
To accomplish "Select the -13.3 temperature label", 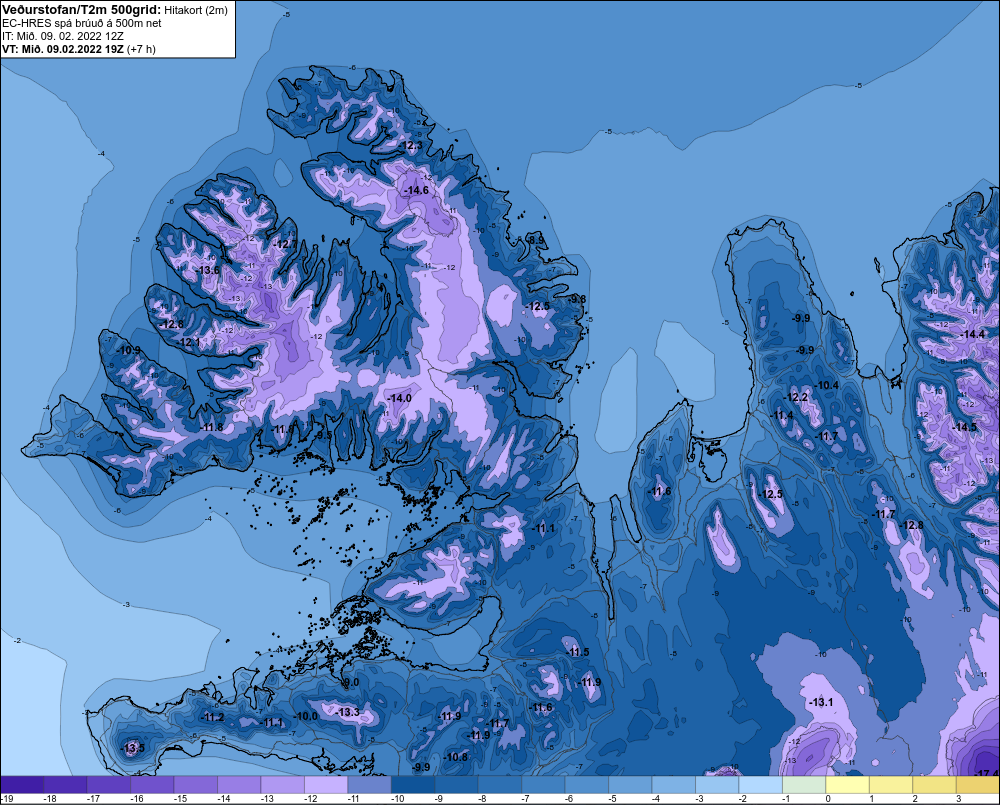I will click(348, 712).
